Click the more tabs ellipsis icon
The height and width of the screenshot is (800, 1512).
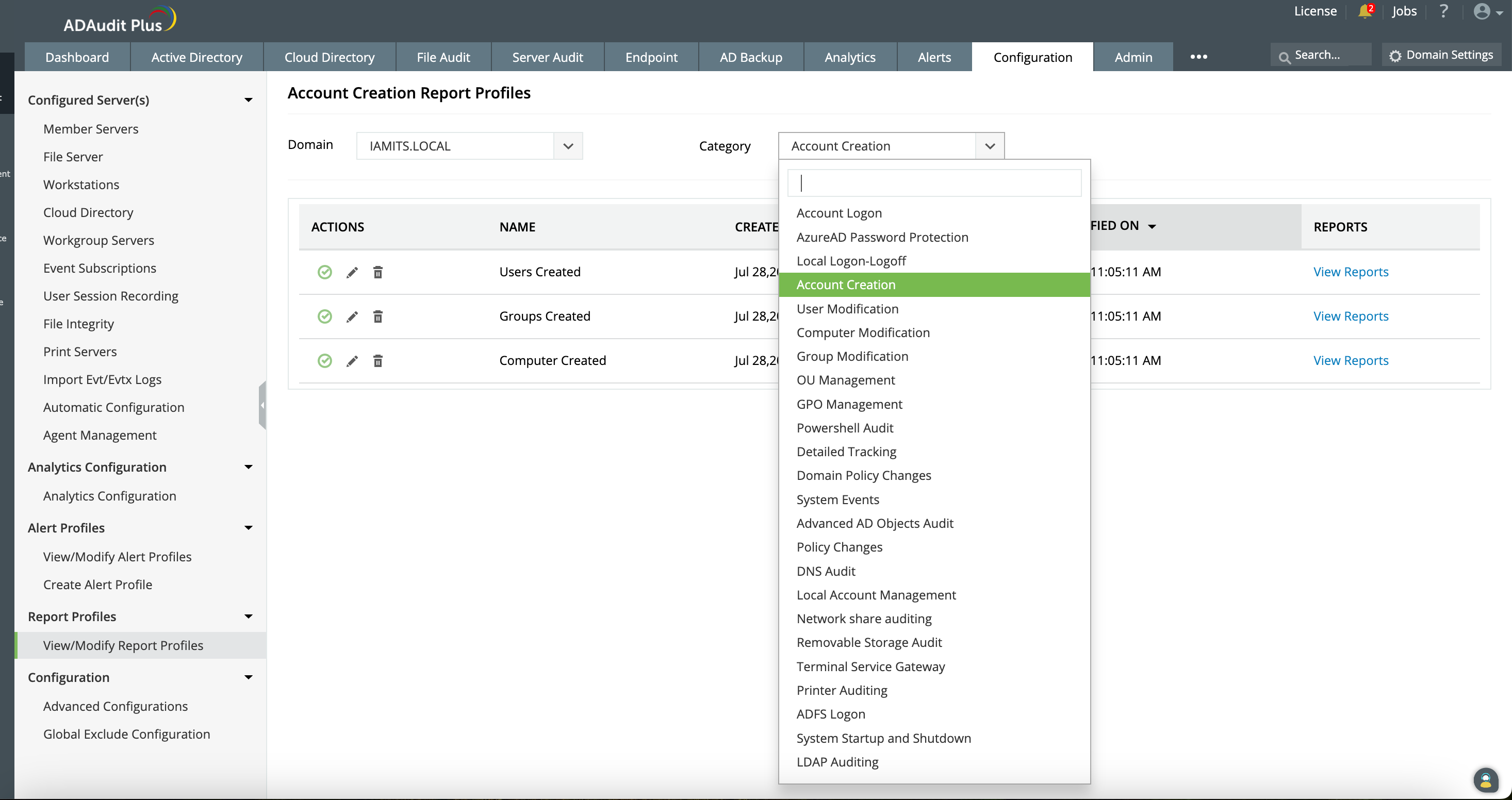click(1198, 57)
